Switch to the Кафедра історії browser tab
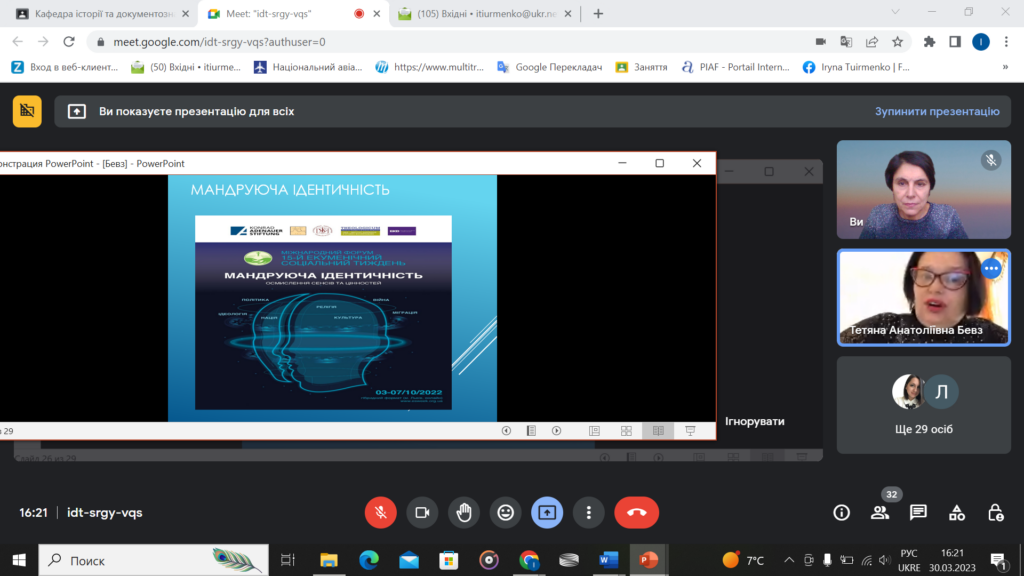 click(100, 14)
